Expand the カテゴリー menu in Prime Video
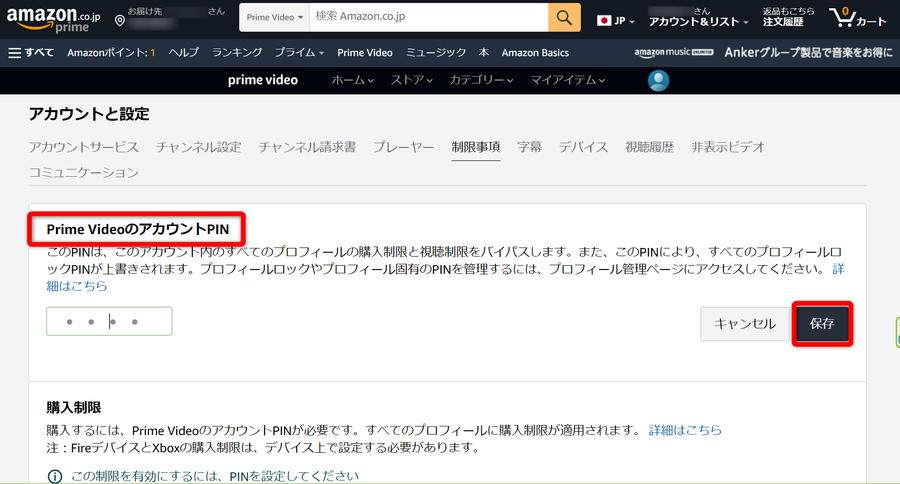The width and height of the screenshot is (900, 484). click(x=481, y=80)
